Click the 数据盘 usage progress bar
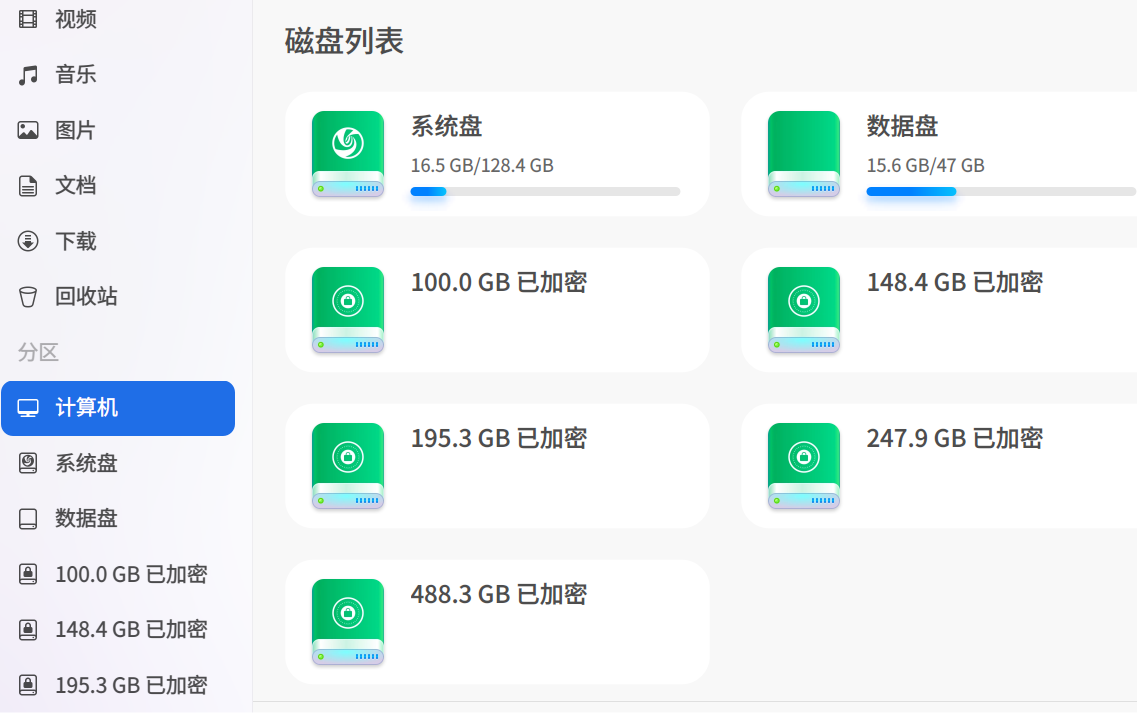This screenshot has height=713, width=1137. pos(1001,192)
